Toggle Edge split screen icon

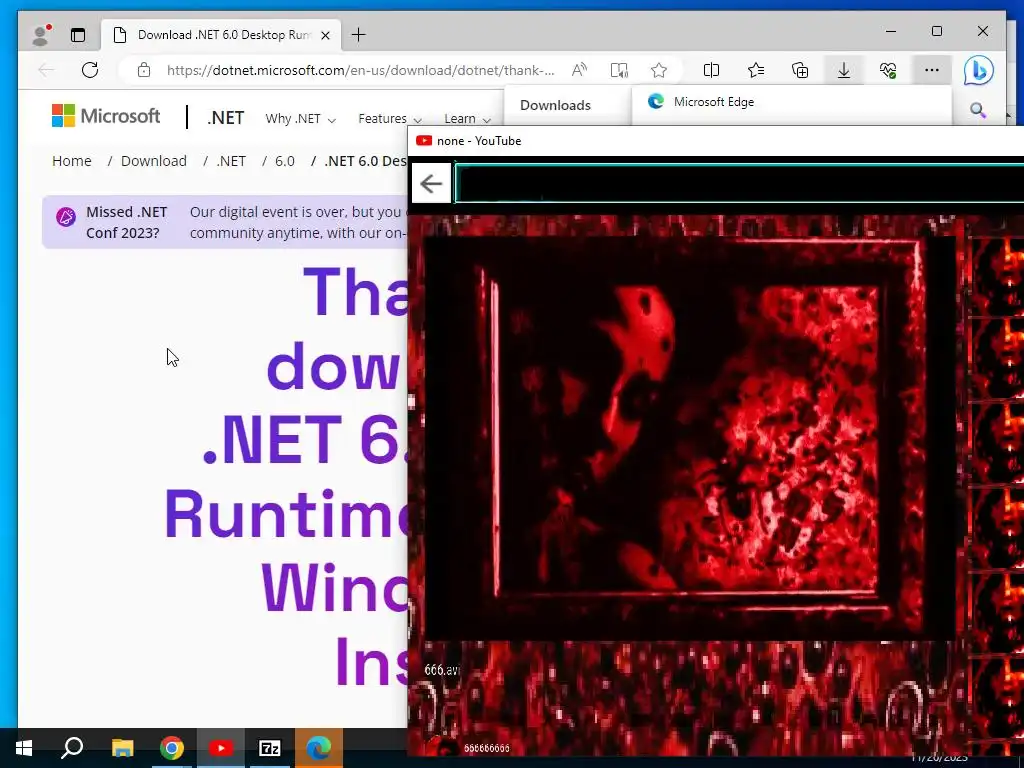click(711, 70)
